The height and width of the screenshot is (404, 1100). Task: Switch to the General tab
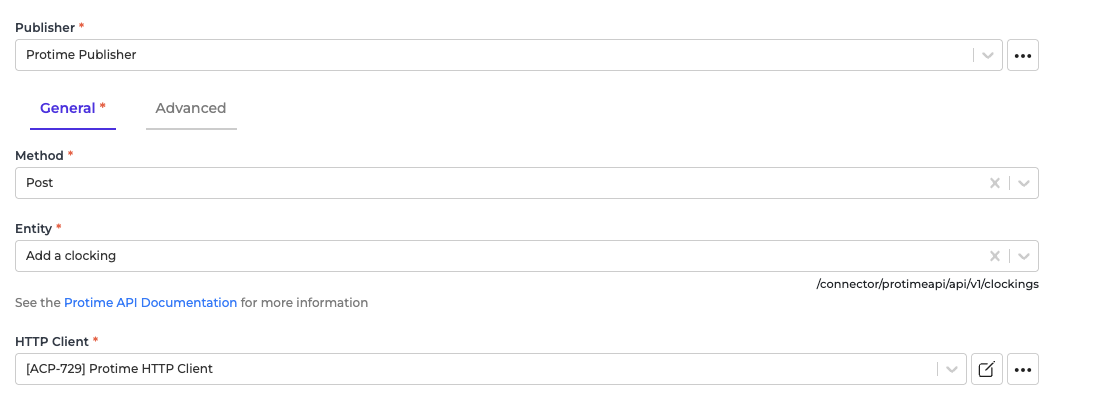(73, 109)
